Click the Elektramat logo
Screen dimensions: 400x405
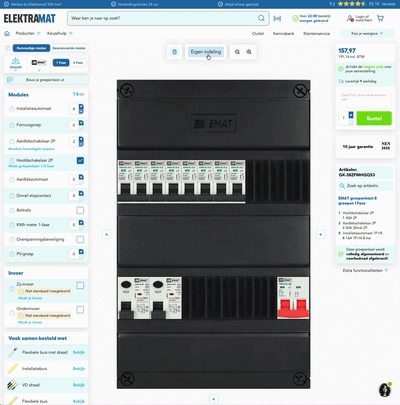click(x=30, y=19)
